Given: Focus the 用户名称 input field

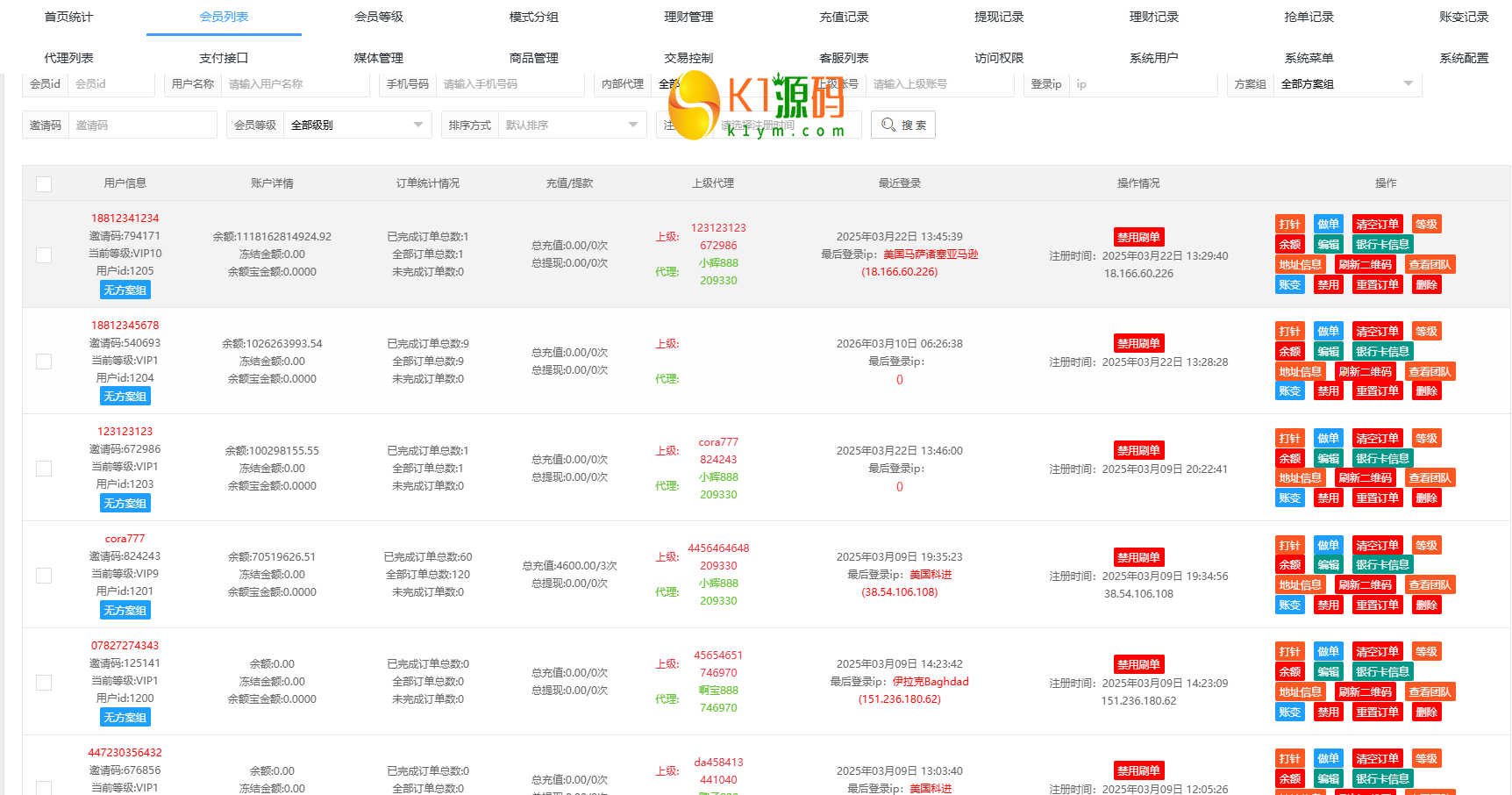Looking at the screenshot, I should (x=296, y=84).
